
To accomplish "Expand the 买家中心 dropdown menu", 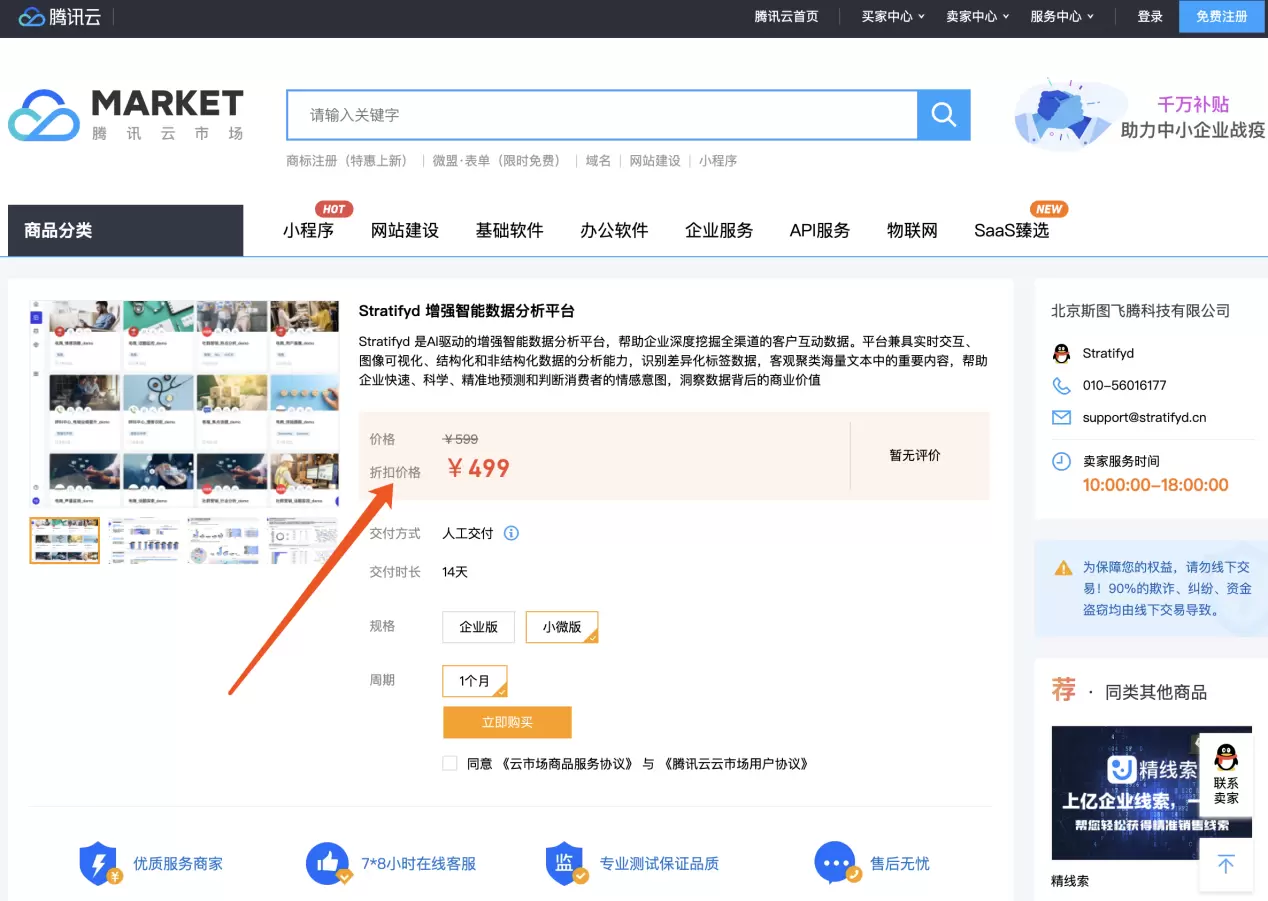I will (893, 16).
